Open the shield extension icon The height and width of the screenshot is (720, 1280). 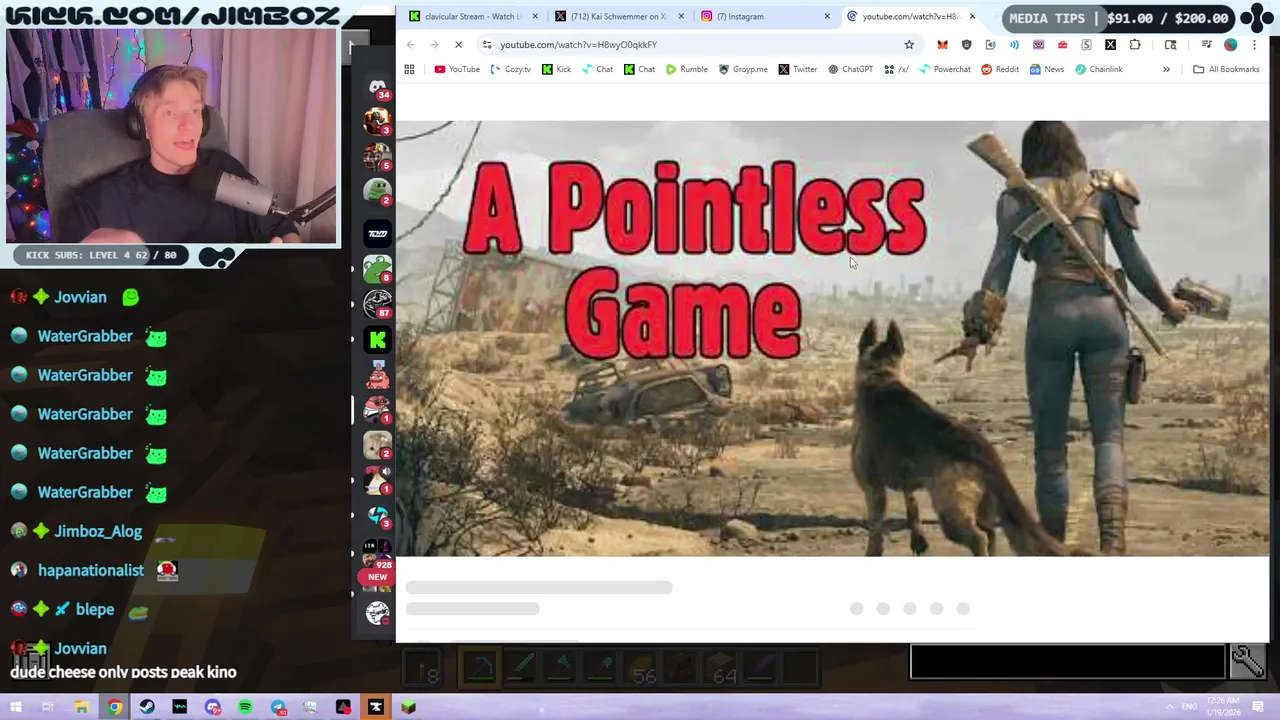click(966, 44)
